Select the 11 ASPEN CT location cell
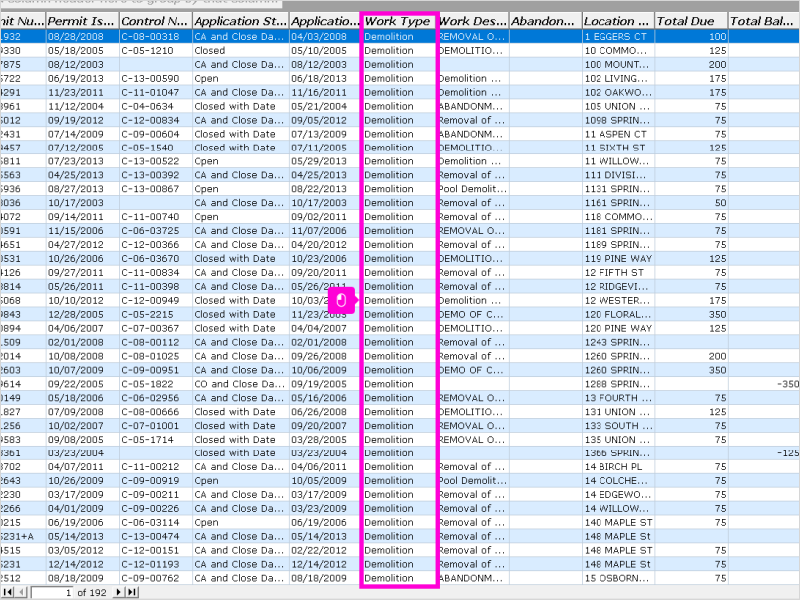The width and height of the screenshot is (800, 600). pos(618,134)
